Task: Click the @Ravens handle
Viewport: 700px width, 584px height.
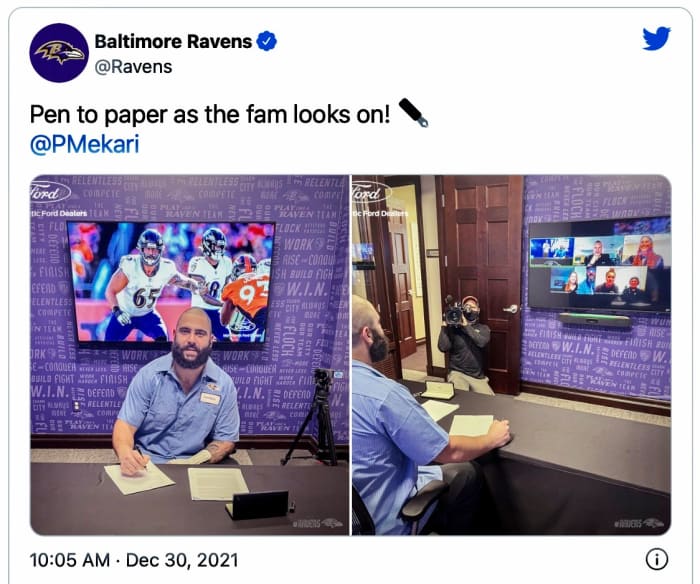Action: 133,67
